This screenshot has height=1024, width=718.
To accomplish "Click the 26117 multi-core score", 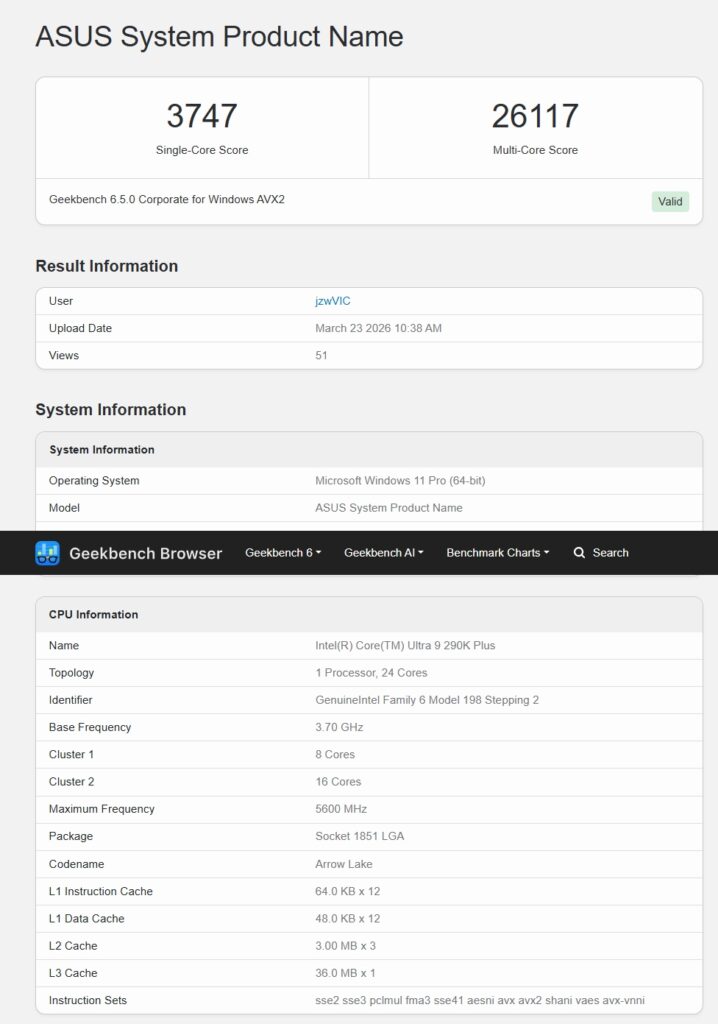I will pyautogui.click(x=535, y=116).
